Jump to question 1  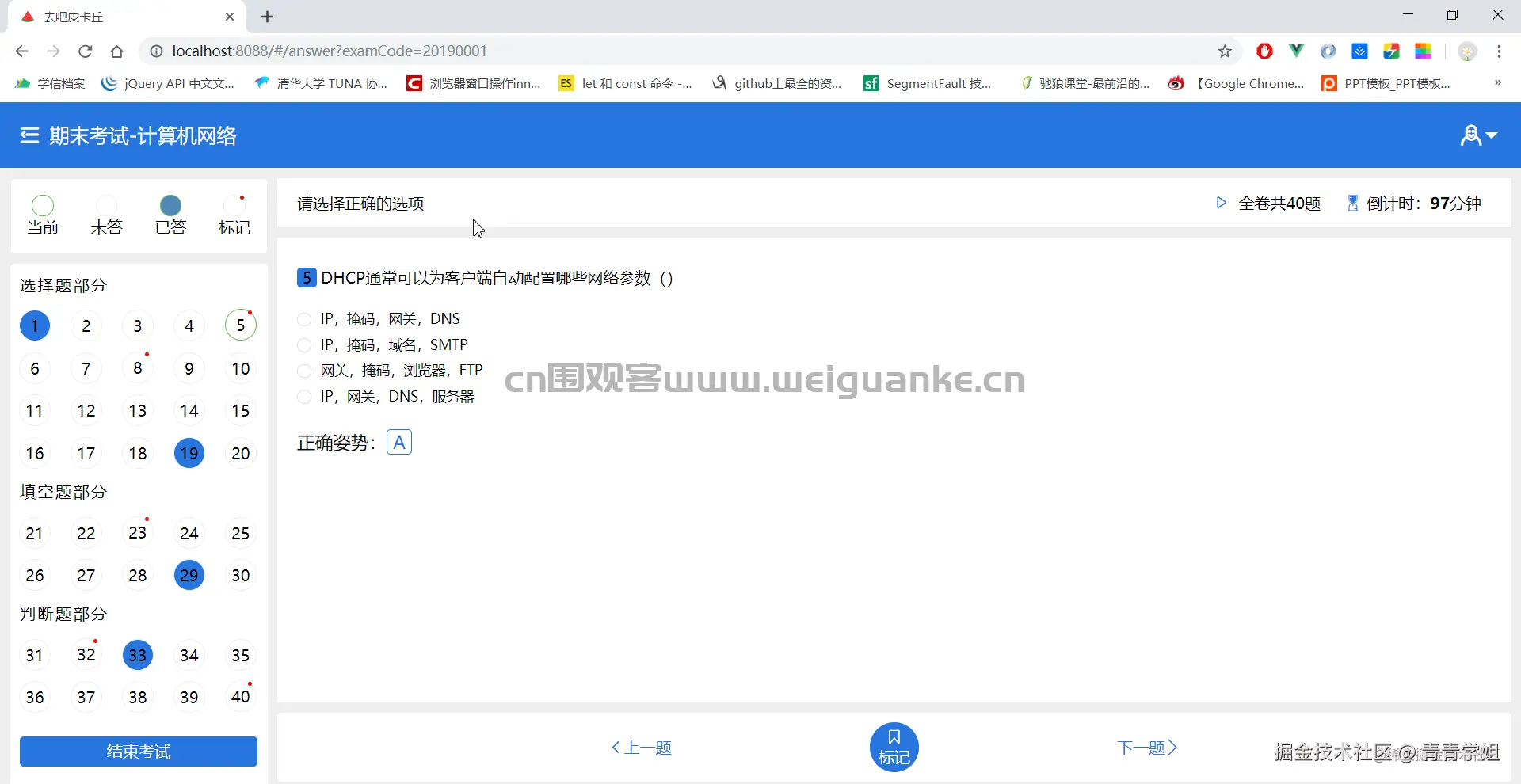[x=35, y=325]
